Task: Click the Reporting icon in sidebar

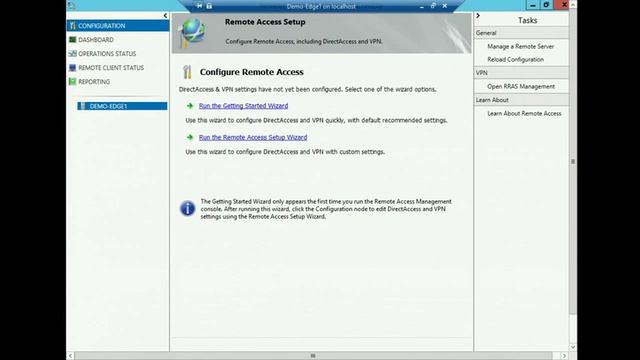Action: tap(72, 82)
